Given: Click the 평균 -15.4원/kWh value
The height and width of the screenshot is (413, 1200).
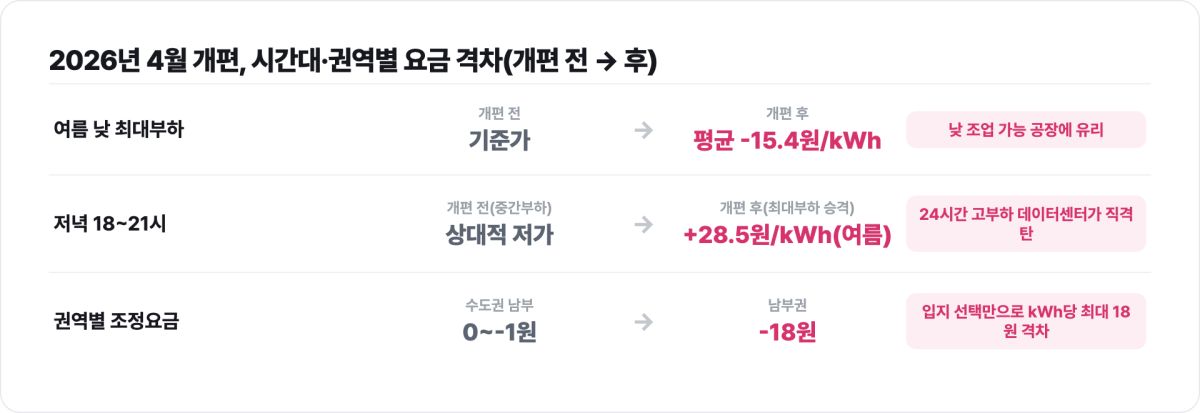Looking at the screenshot, I should point(787,140).
